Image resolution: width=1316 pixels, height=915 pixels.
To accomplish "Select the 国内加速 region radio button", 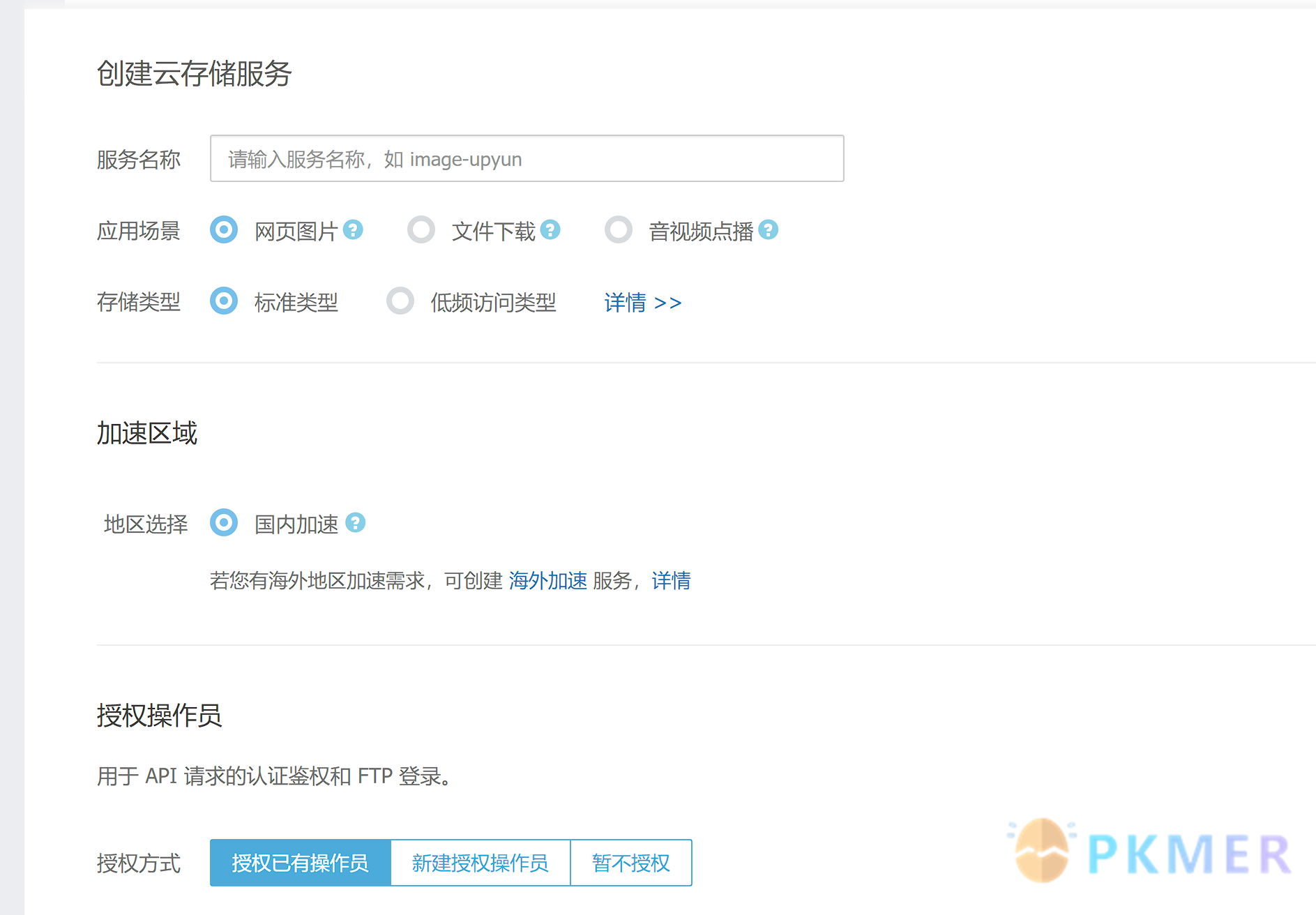I will pyautogui.click(x=224, y=523).
